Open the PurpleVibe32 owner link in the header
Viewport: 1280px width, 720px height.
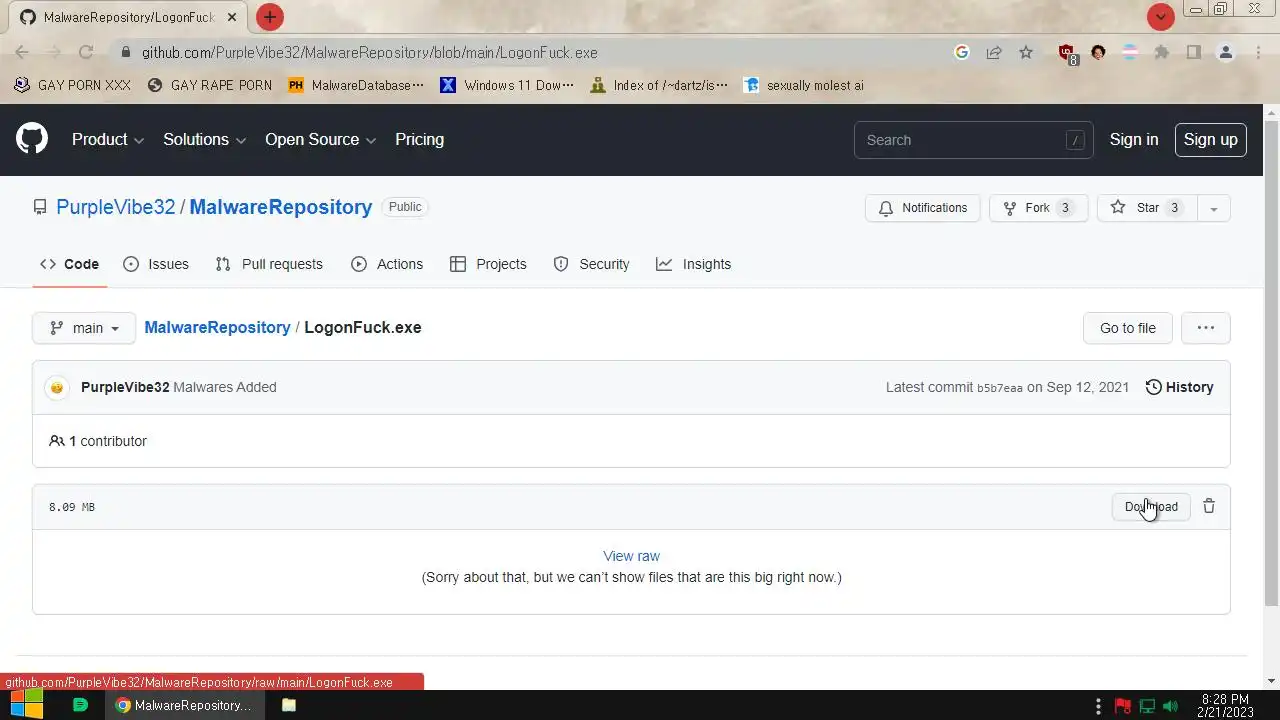[116, 207]
